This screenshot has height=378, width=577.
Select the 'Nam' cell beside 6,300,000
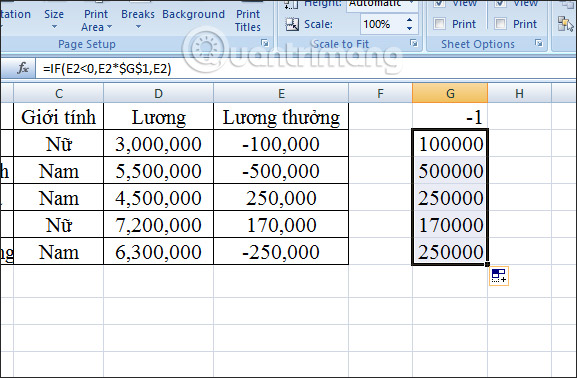coord(59,252)
